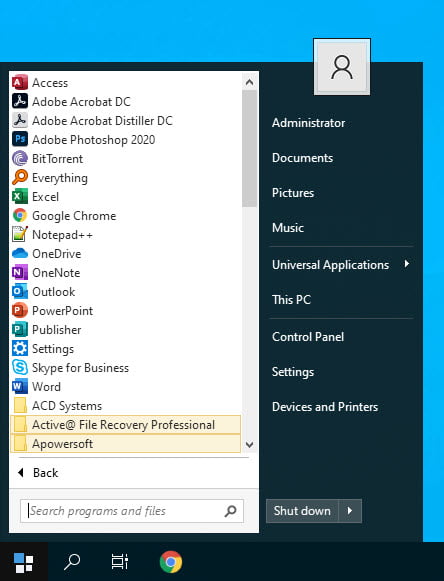Focus the Search programs and files box
Screen dimensions: 444x581
(132, 511)
